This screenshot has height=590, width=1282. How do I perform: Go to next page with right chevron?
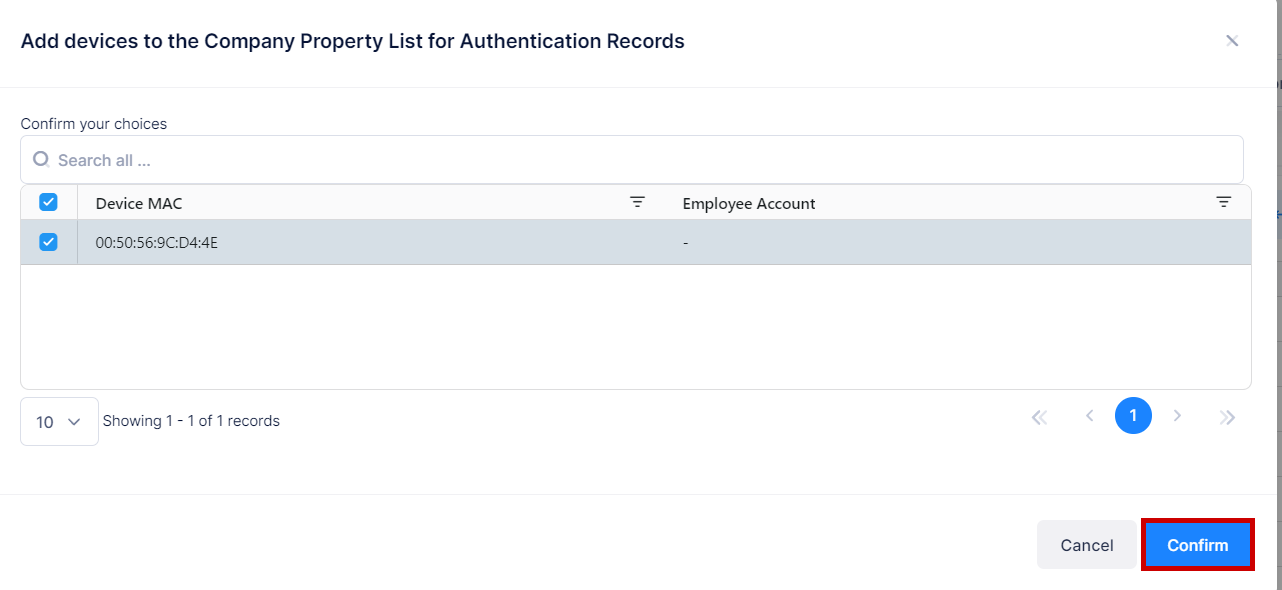coord(1177,415)
